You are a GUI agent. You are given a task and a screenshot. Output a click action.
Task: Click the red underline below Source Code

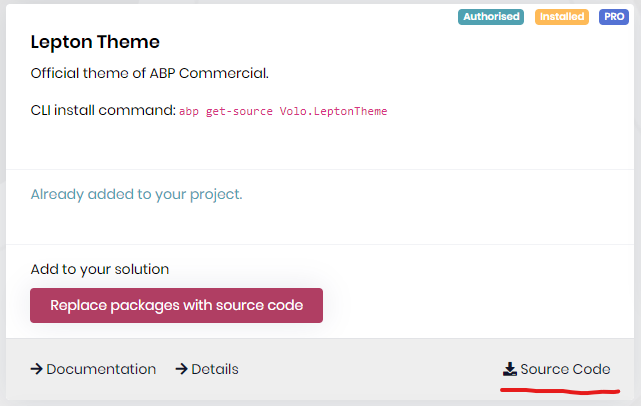click(x=556, y=388)
